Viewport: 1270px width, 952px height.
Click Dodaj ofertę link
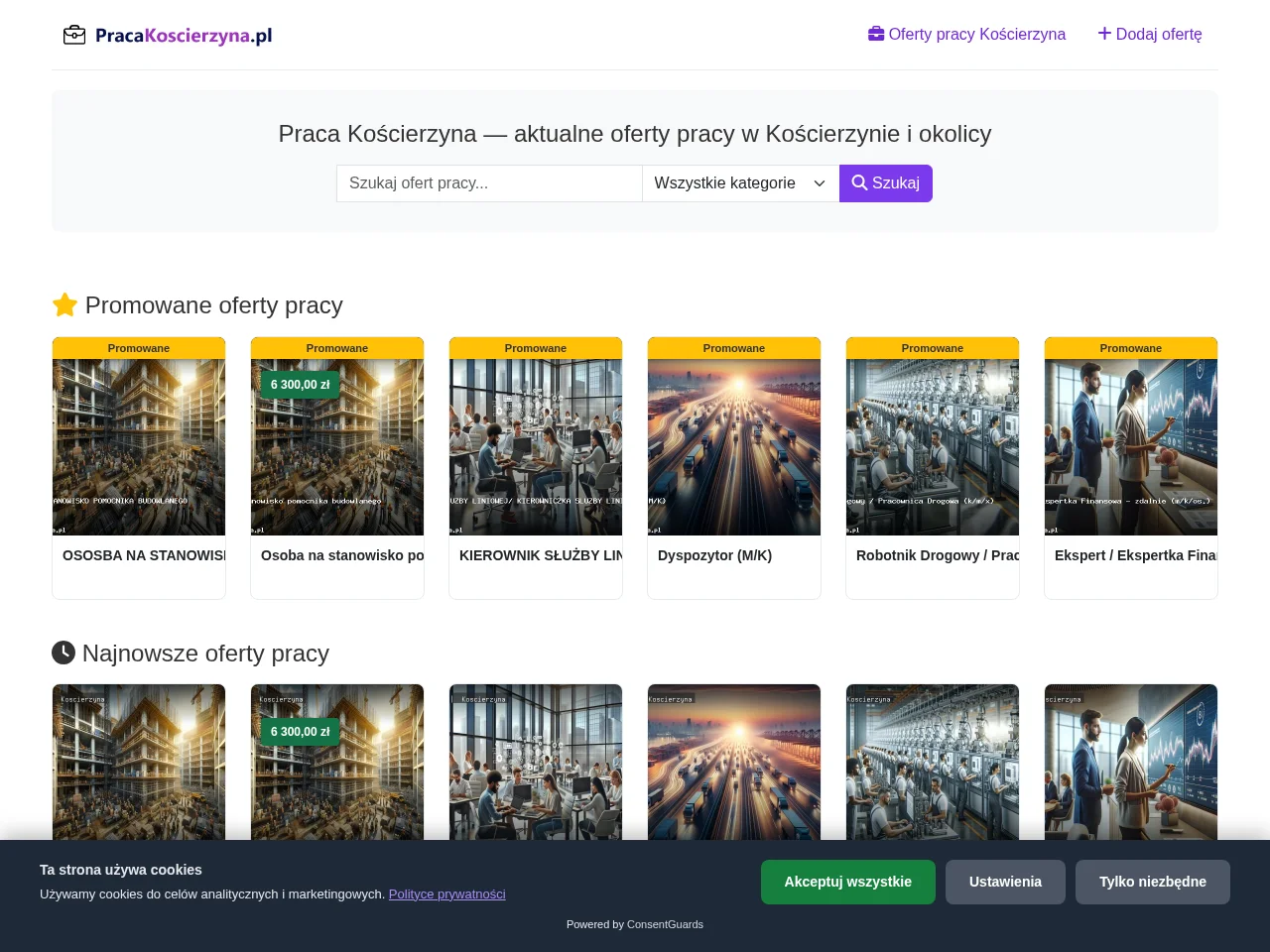point(1150,34)
